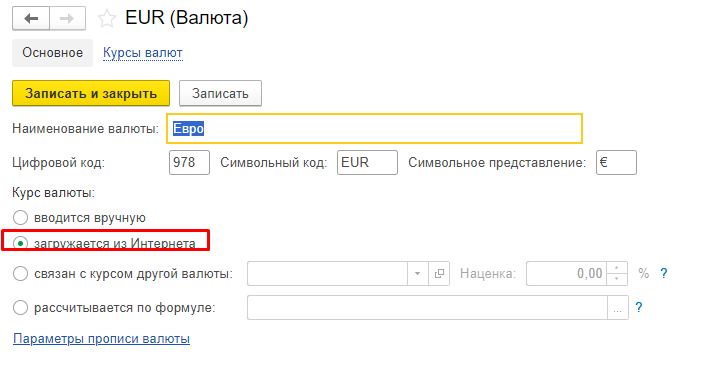Open Курсы валют tab link
Image resolution: width=703 pixels, height=373 pixels.
(x=143, y=53)
